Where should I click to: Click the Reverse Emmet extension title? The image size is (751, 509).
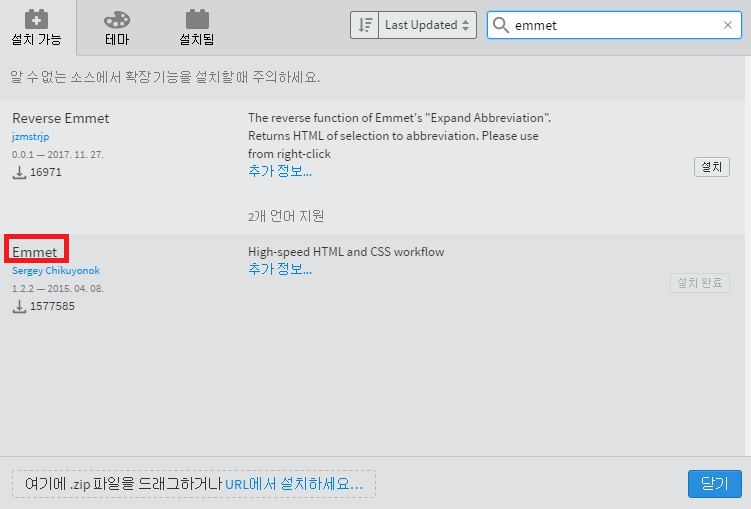[61, 118]
